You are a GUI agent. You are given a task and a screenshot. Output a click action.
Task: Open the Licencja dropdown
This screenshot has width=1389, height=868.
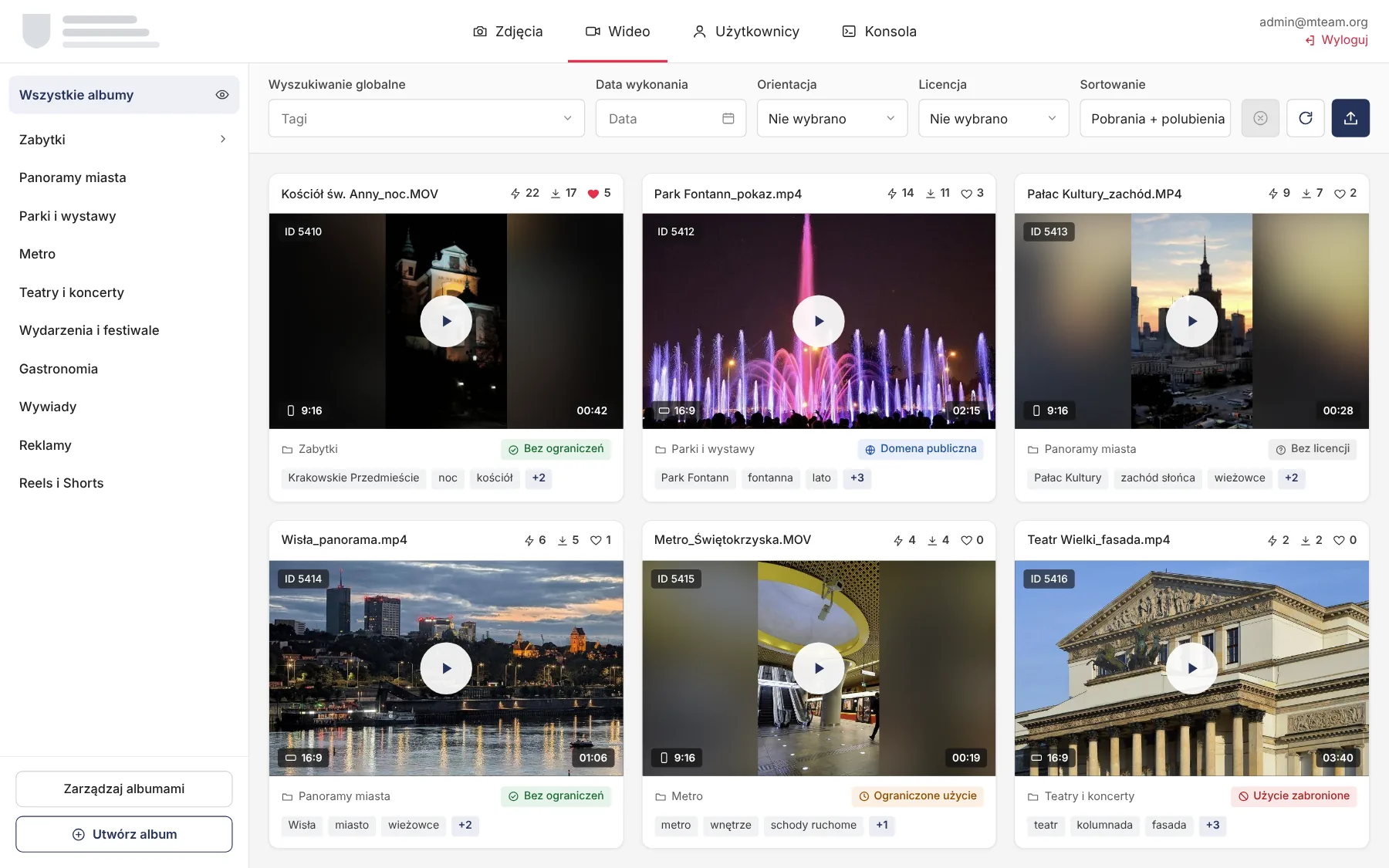tap(993, 118)
